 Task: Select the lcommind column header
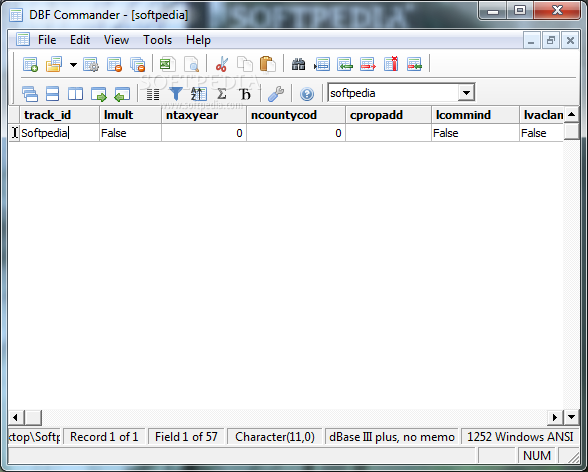pos(476,115)
